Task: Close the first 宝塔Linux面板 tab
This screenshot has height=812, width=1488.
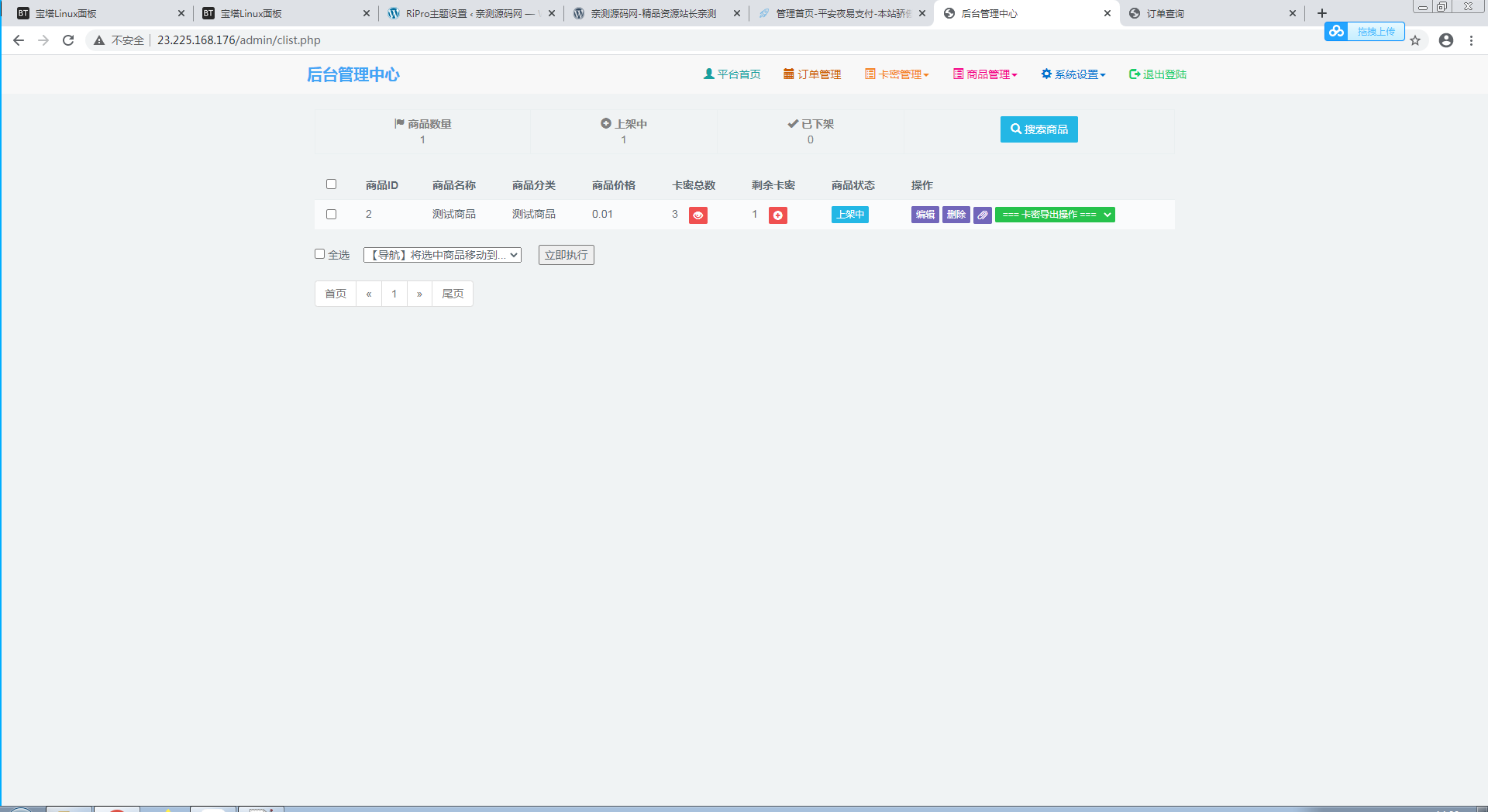Action: (x=181, y=13)
